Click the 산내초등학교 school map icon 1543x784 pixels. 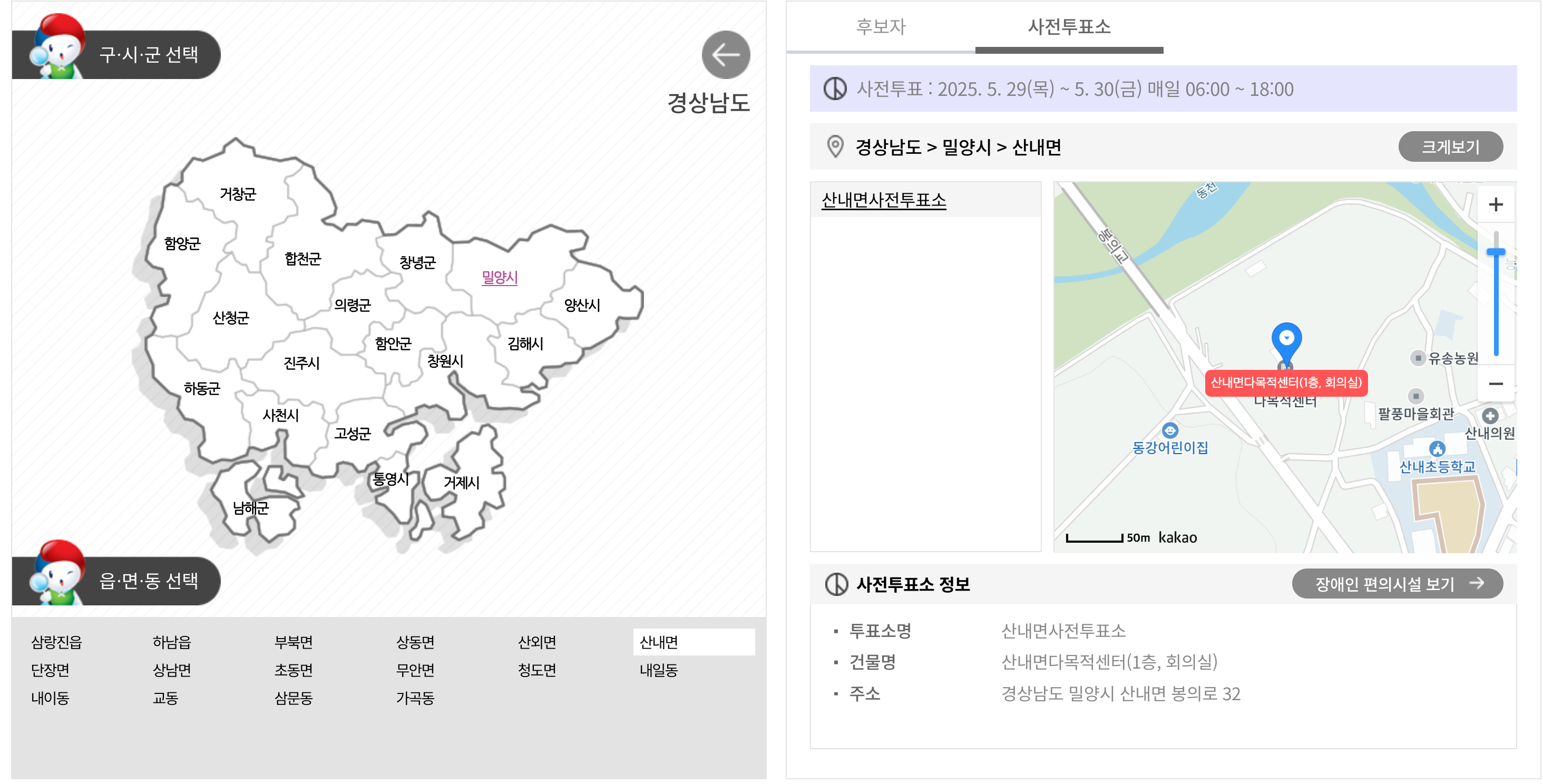1437,448
